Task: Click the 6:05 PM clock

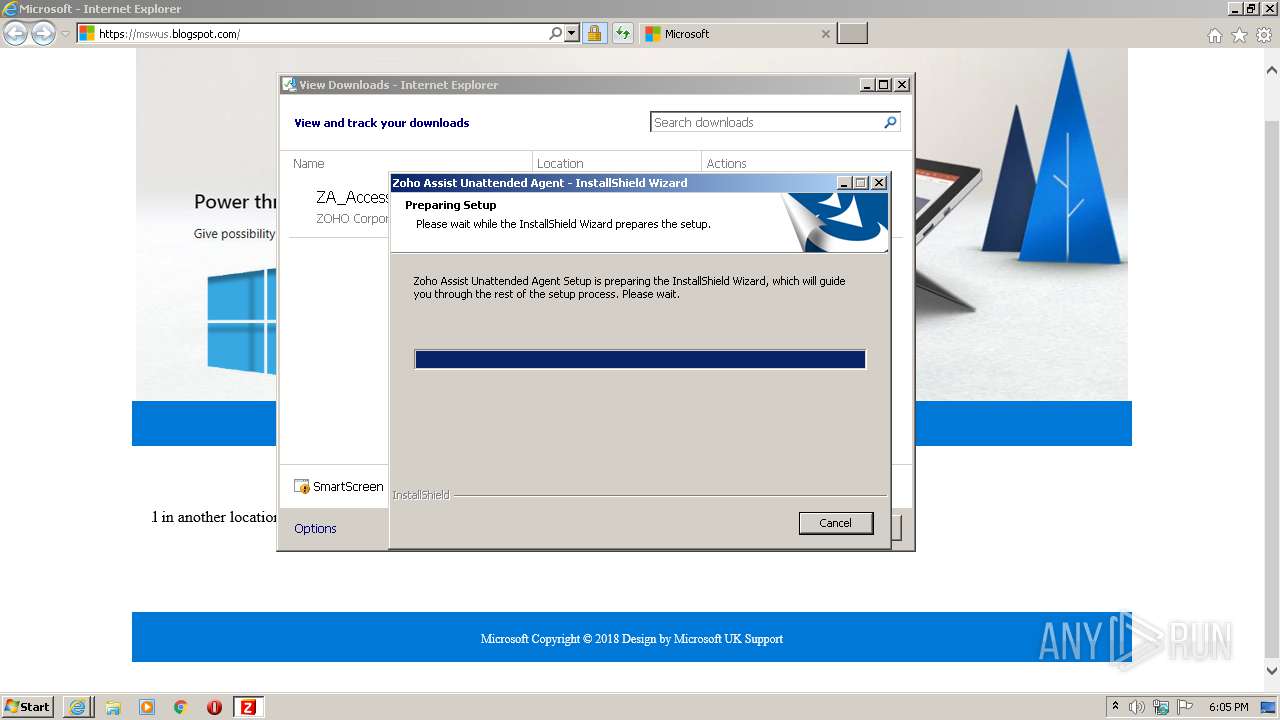Action: click(x=1228, y=707)
